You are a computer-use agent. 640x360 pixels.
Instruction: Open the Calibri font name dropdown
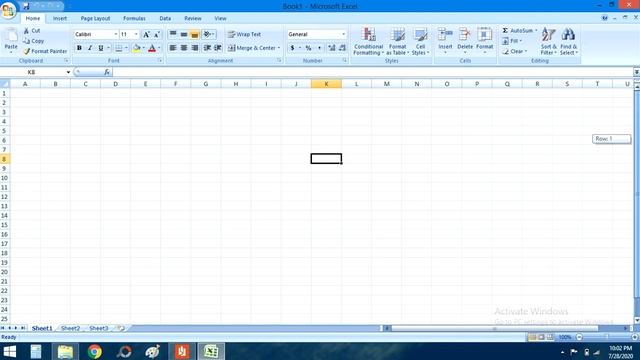tap(116, 34)
